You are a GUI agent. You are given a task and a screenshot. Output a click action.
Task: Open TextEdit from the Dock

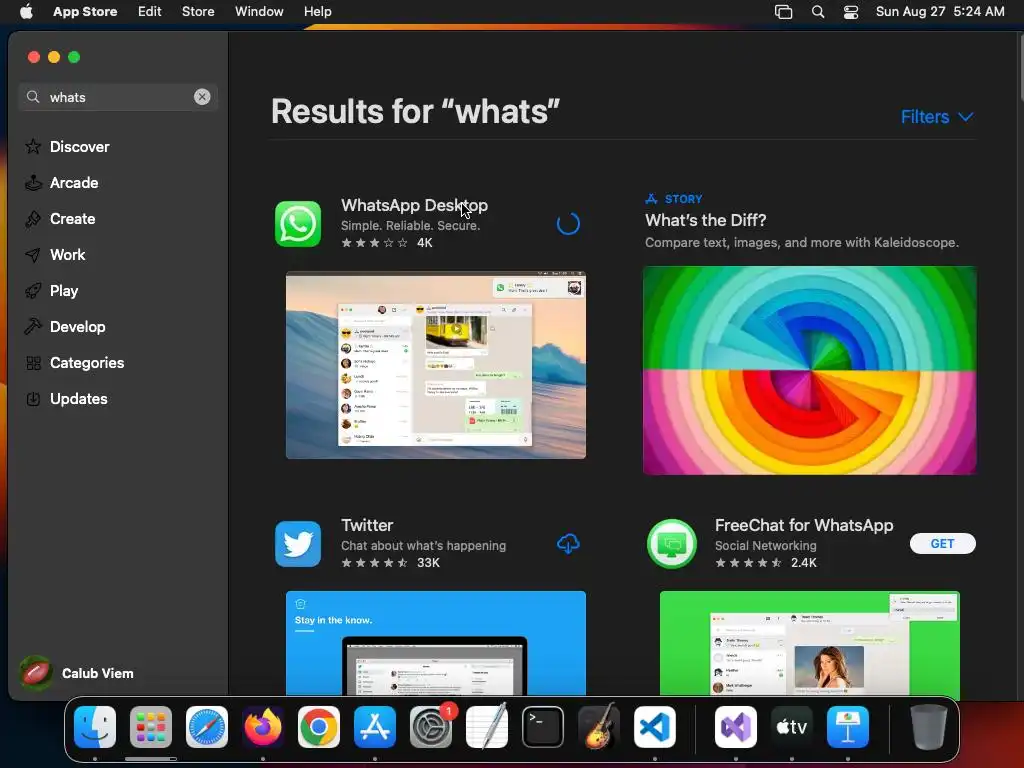pos(487,727)
